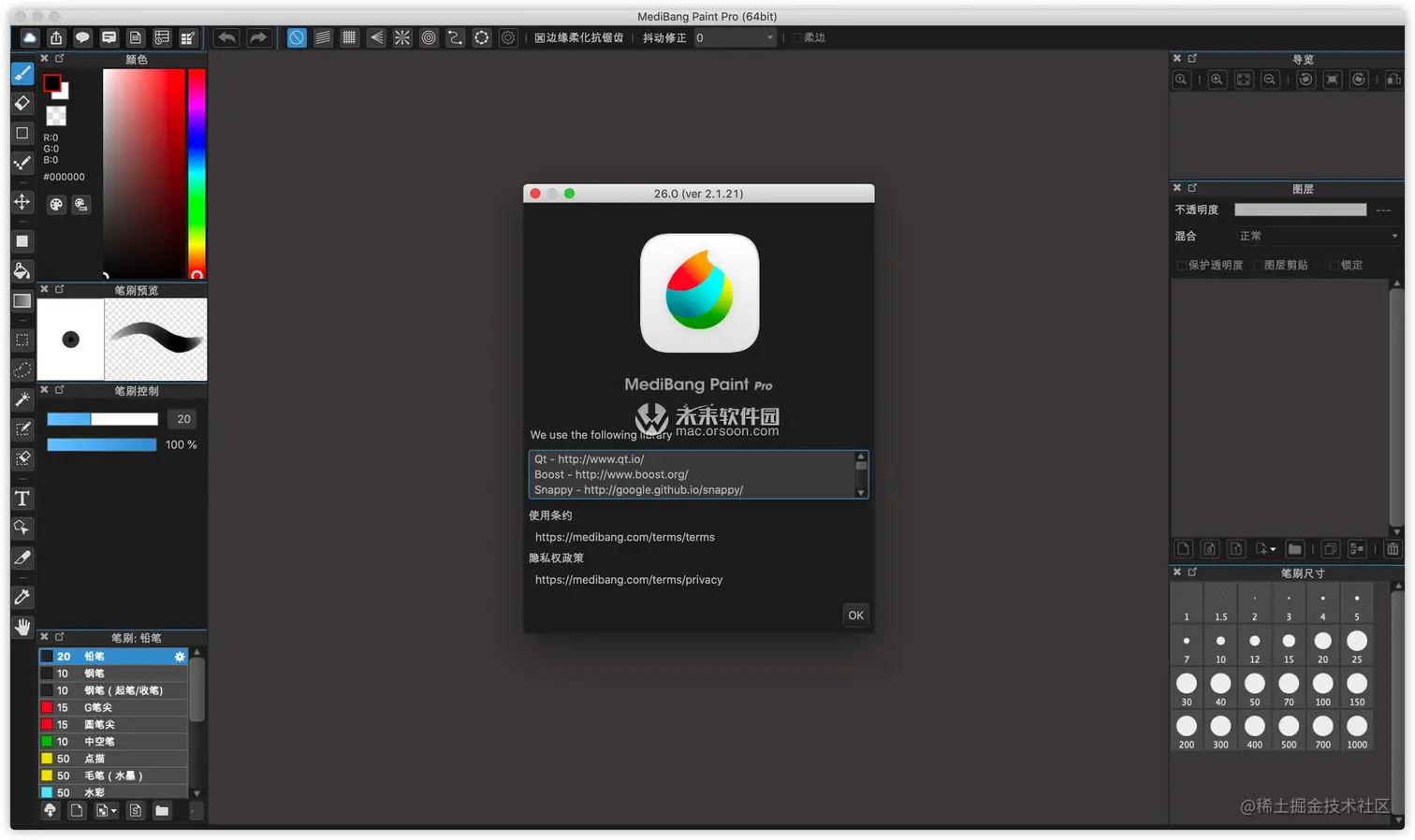Select the Bucket fill tool
Viewport: 1415px width, 840px height.
[22, 271]
